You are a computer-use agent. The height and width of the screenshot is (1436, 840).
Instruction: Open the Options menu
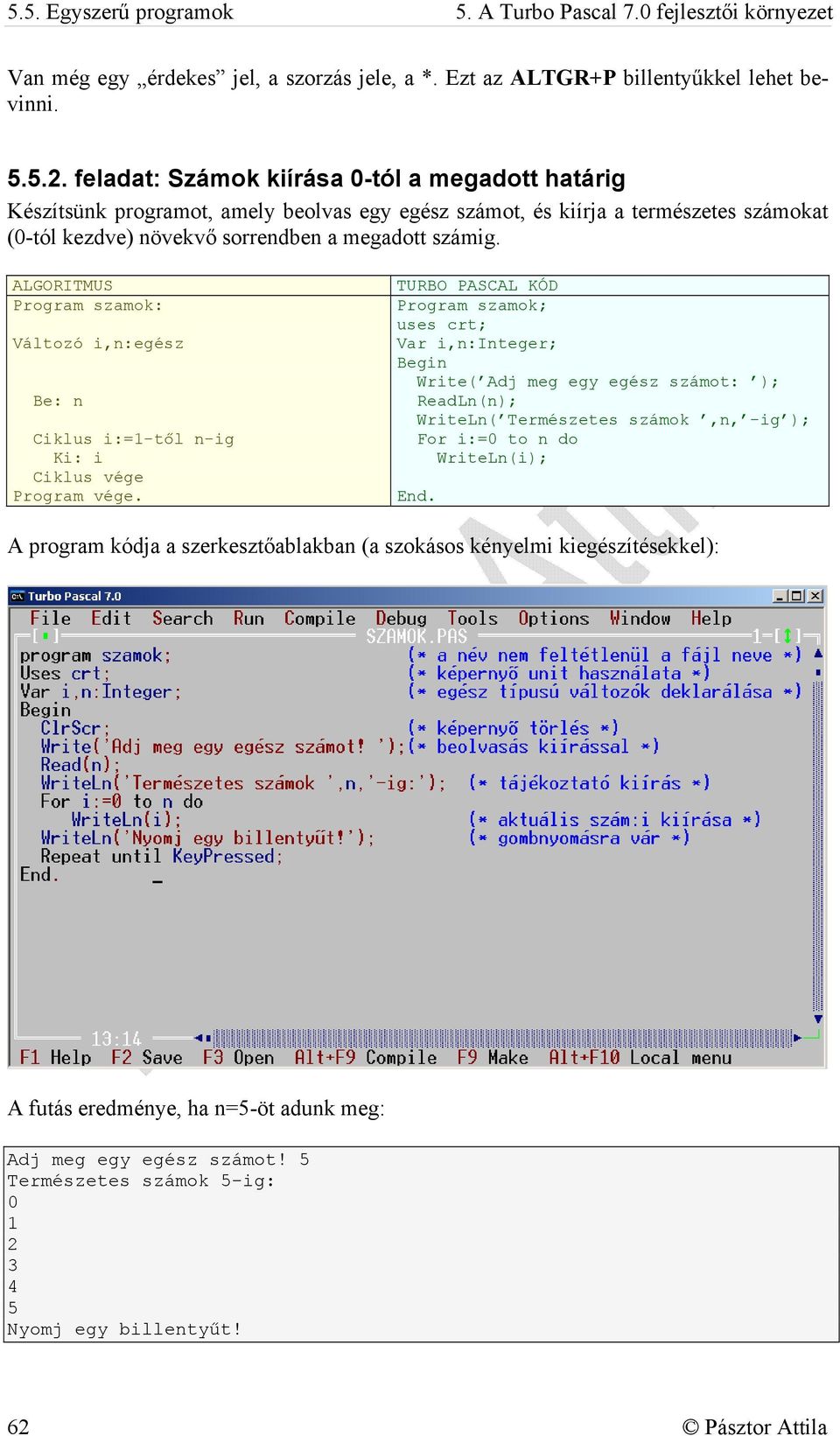tap(554, 619)
